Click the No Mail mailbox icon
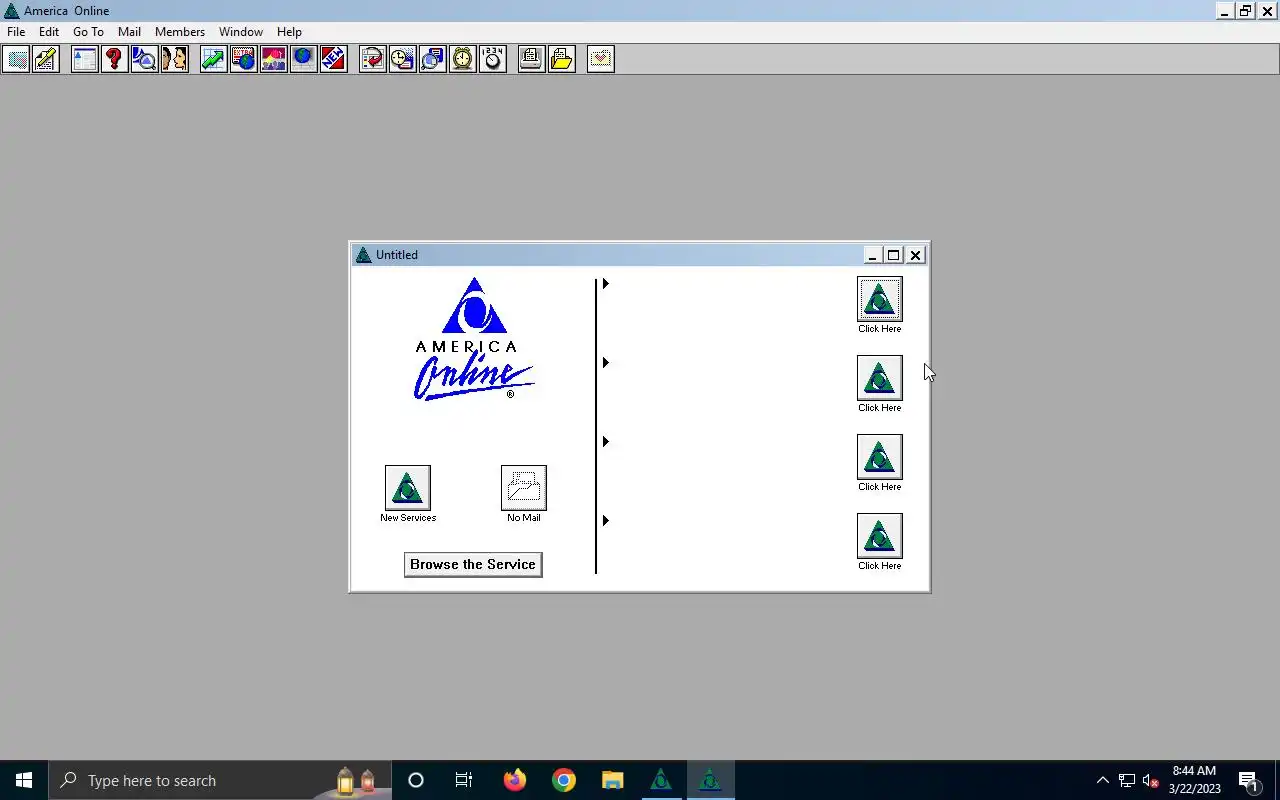Screen dimensions: 1280x800 click(x=524, y=488)
